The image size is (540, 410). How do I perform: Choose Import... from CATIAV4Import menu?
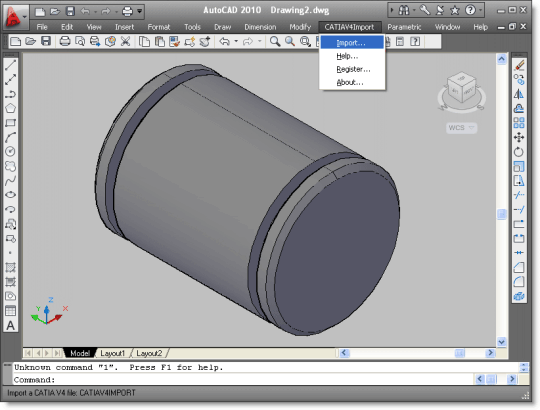352,43
